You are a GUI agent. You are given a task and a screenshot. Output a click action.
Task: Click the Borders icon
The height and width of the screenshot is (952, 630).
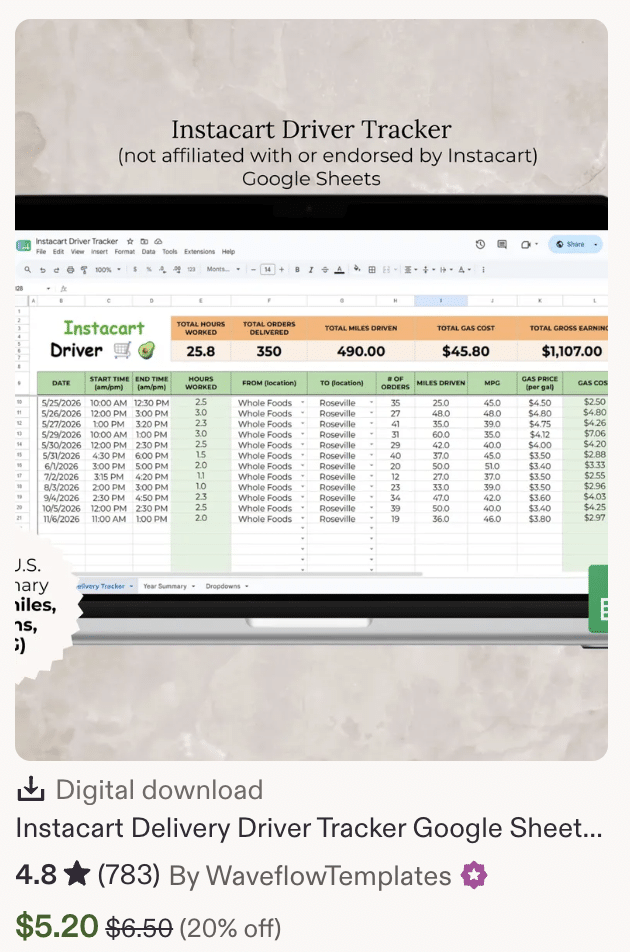click(x=372, y=270)
